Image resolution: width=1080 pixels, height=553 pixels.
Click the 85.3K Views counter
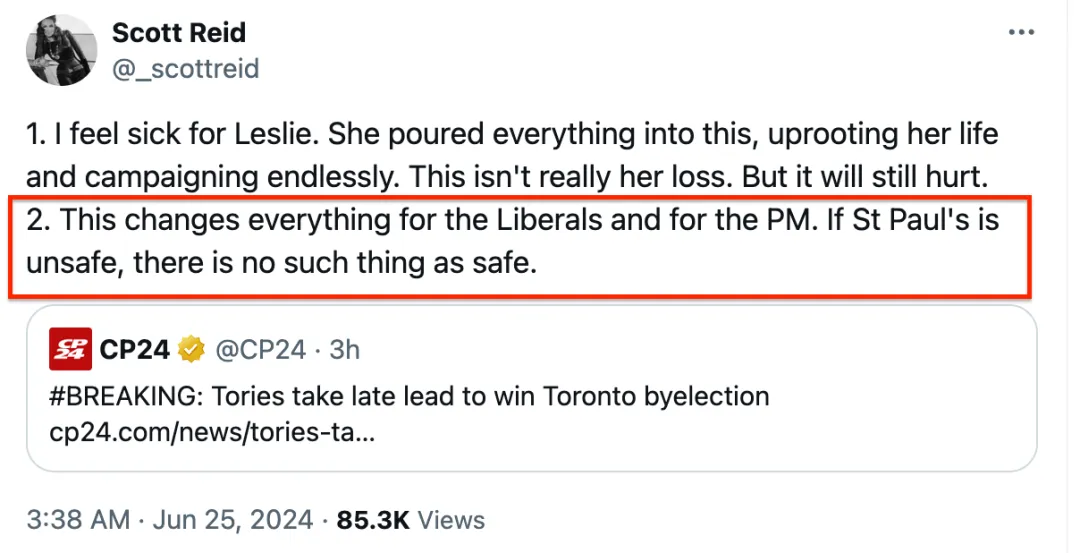[x=411, y=520]
